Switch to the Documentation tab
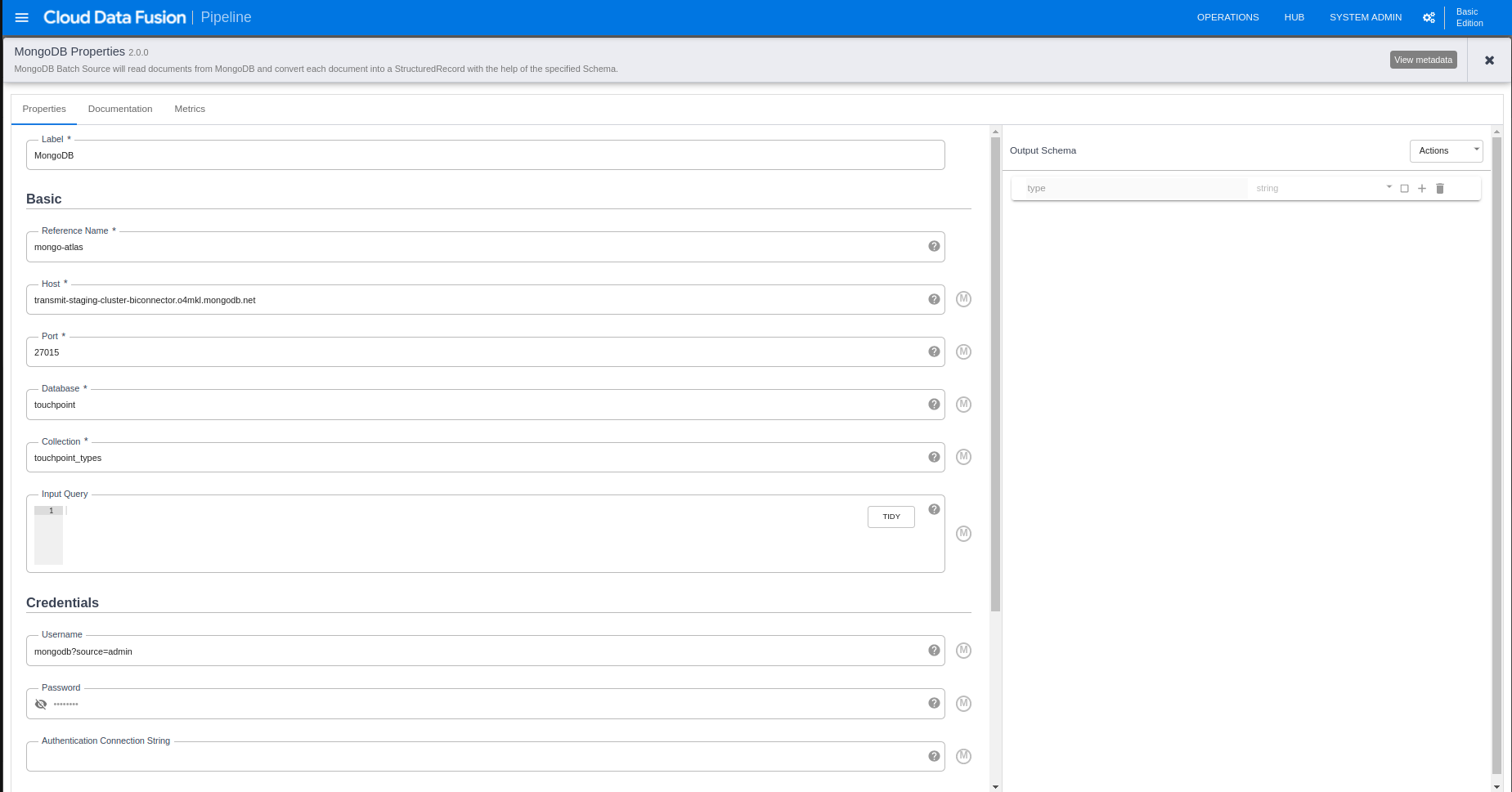The image size is (1512, 792). click(119, 109)
